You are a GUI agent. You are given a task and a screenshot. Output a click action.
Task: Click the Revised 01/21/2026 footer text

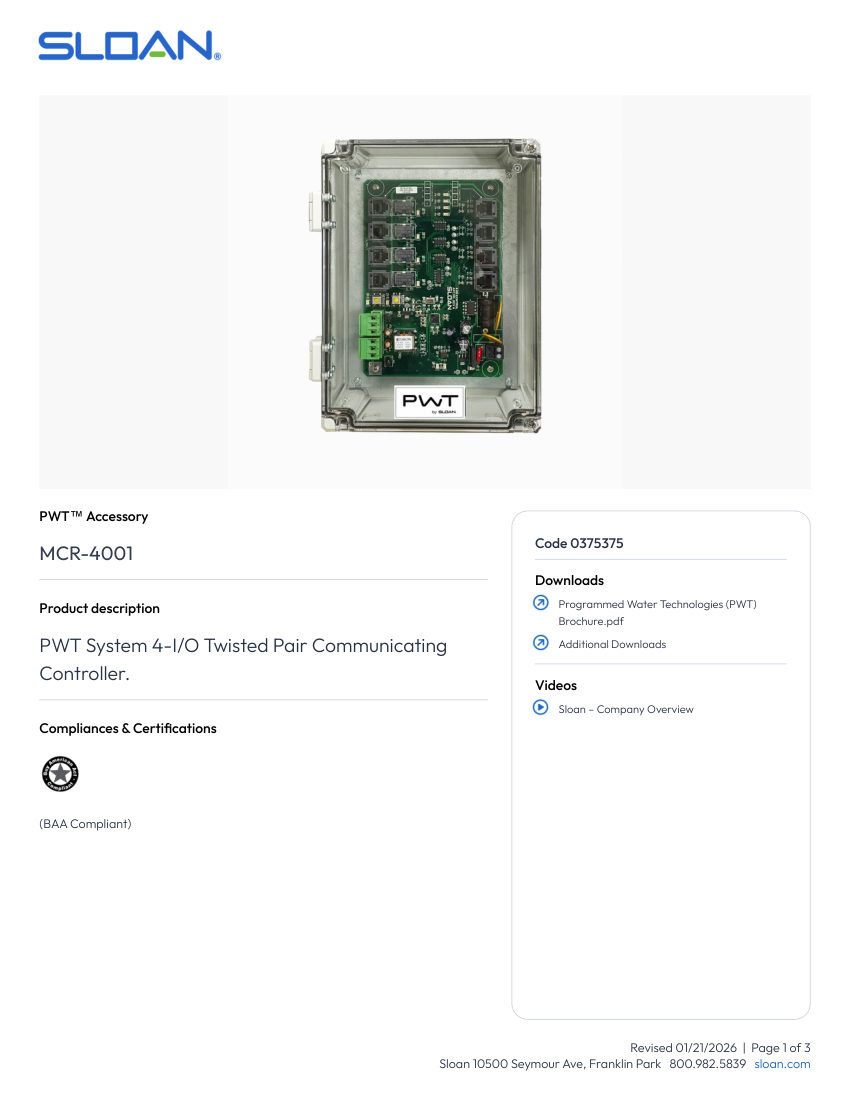(x=683, y=1047)
